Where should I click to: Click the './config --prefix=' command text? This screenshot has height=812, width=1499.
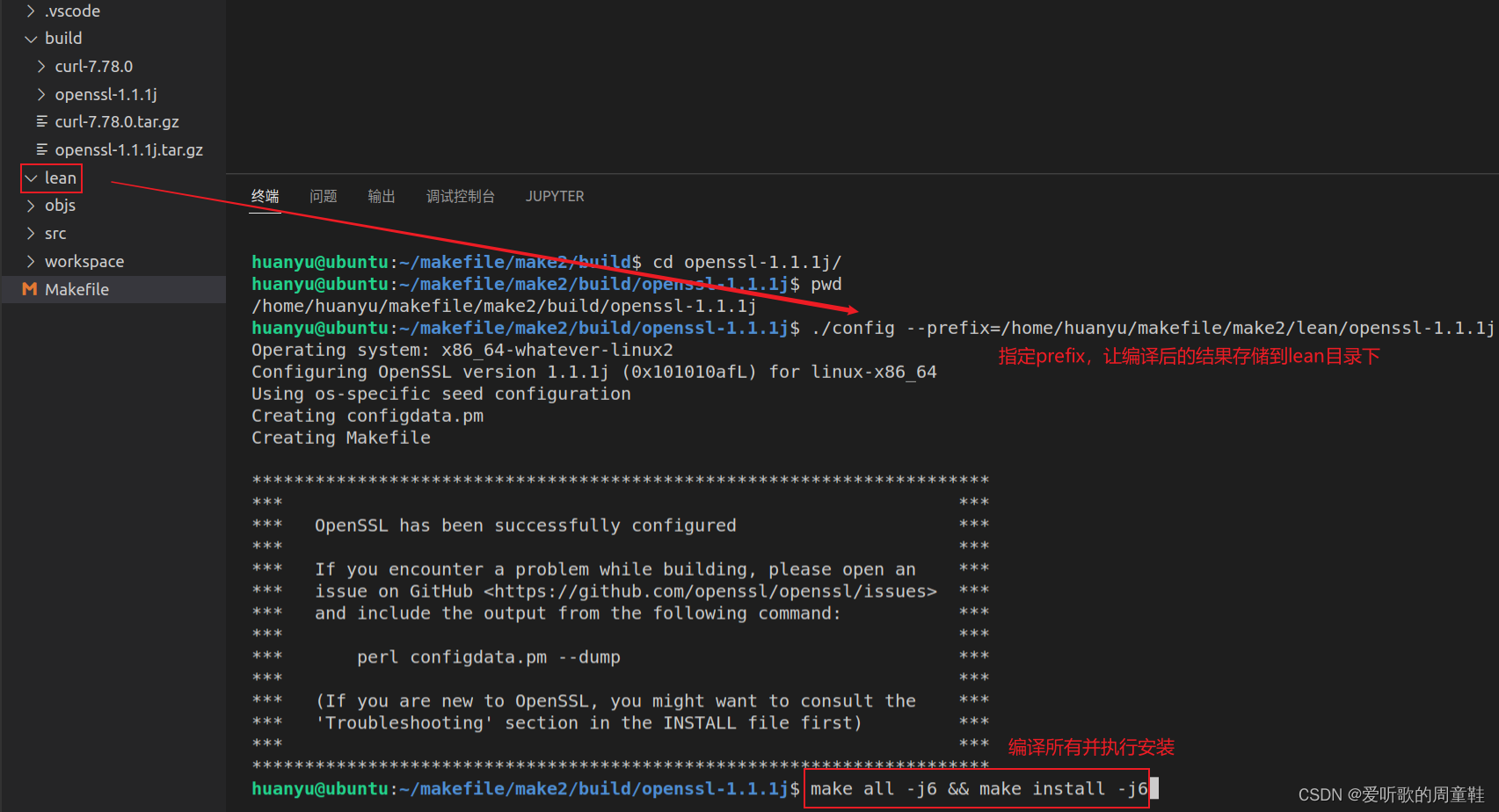tap(905, 328)
